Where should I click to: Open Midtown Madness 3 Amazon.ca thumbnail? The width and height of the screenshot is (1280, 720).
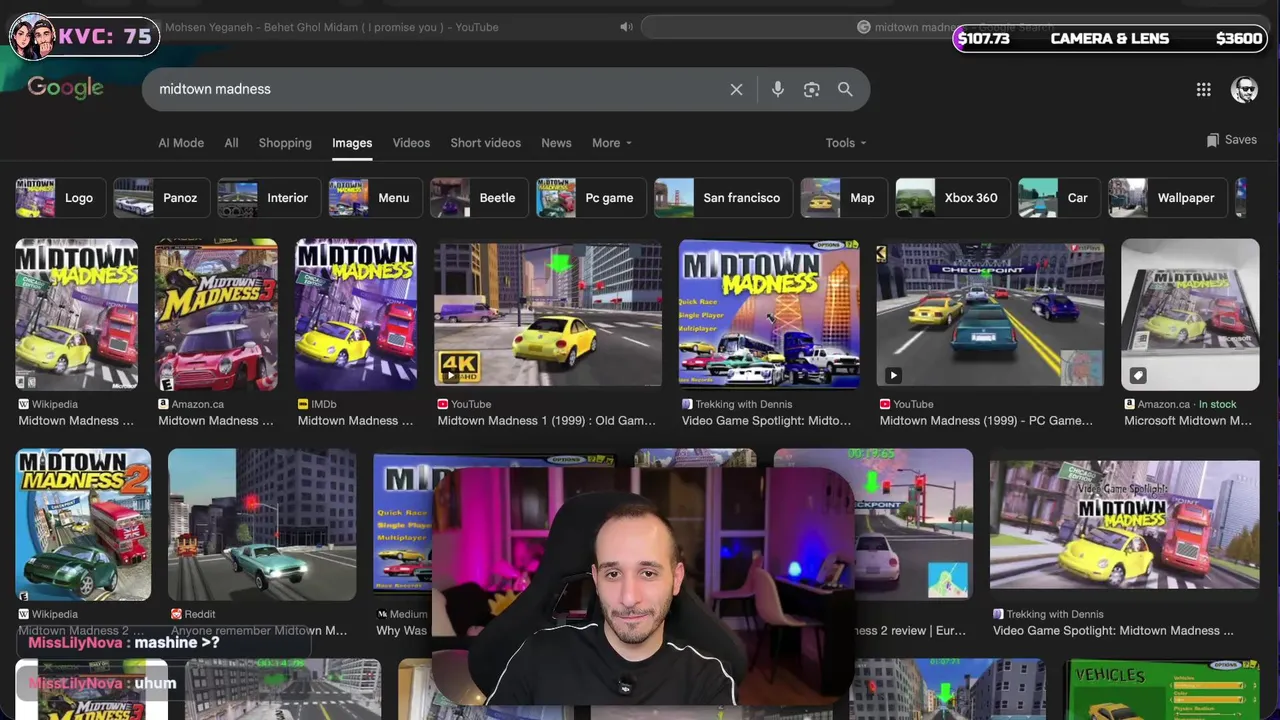point(216,314)
